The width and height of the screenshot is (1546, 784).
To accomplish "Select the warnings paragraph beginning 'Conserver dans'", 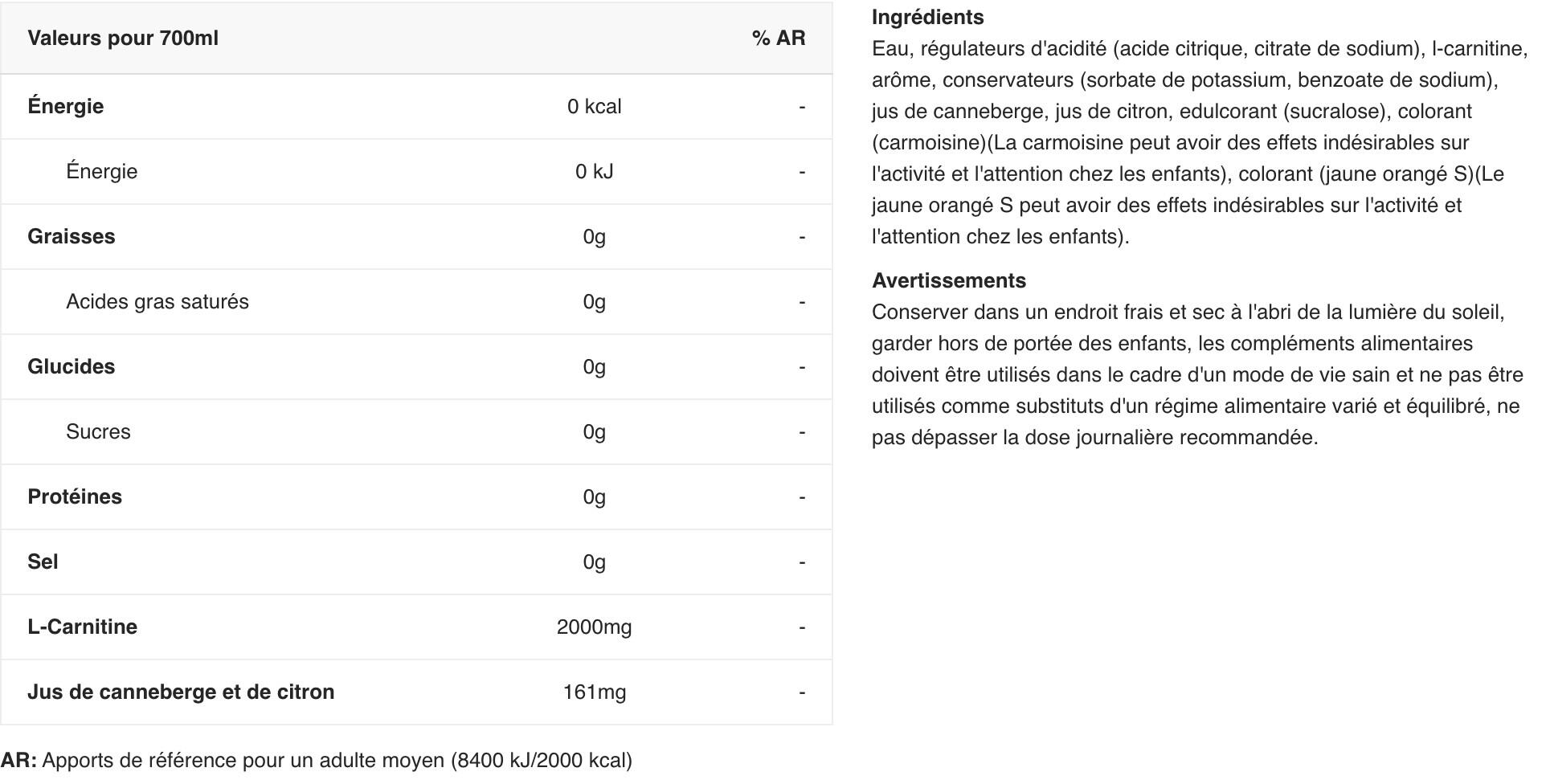I will coord(1197,375).
